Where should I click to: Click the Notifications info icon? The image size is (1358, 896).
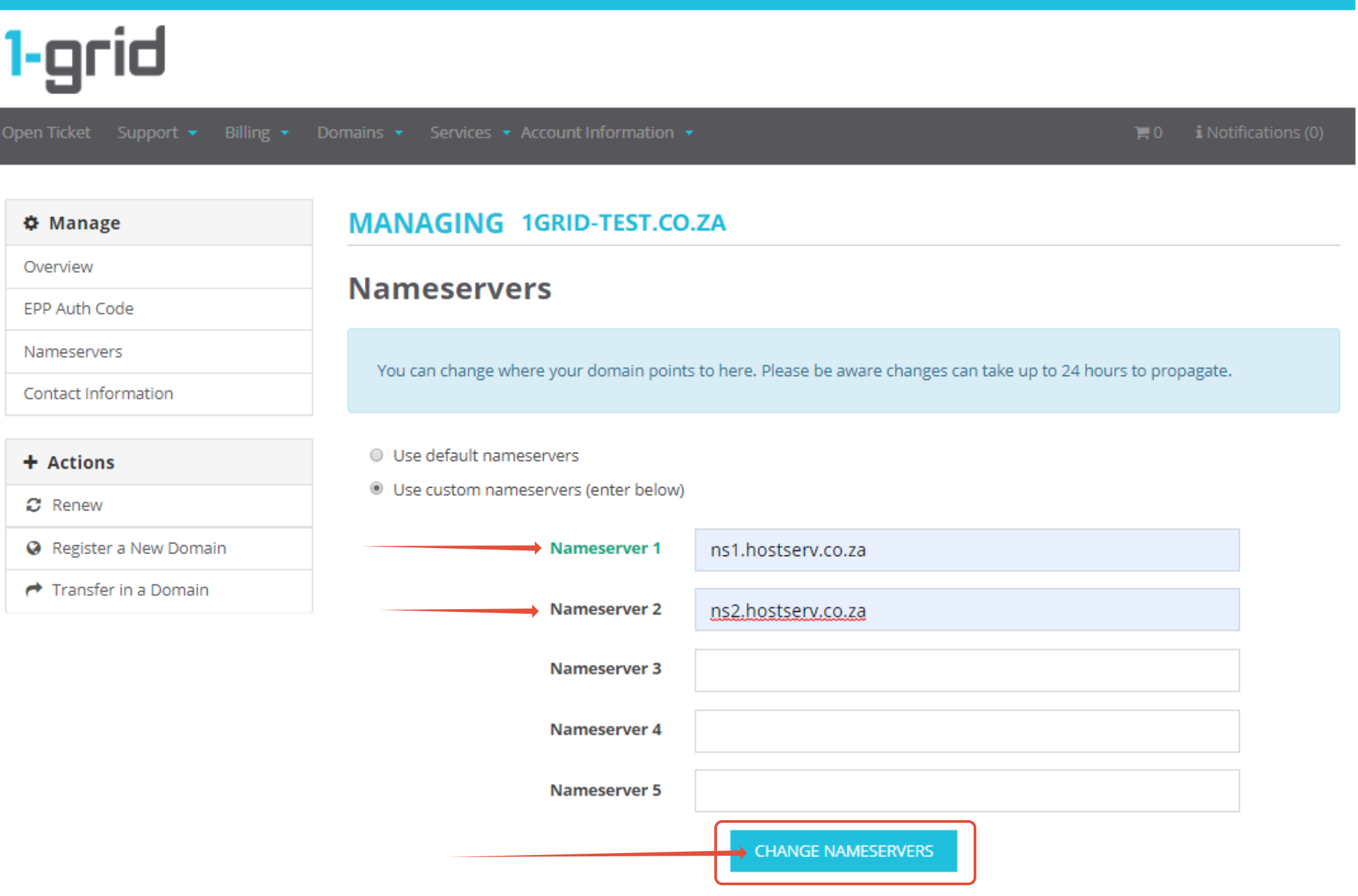[1199, 132]
